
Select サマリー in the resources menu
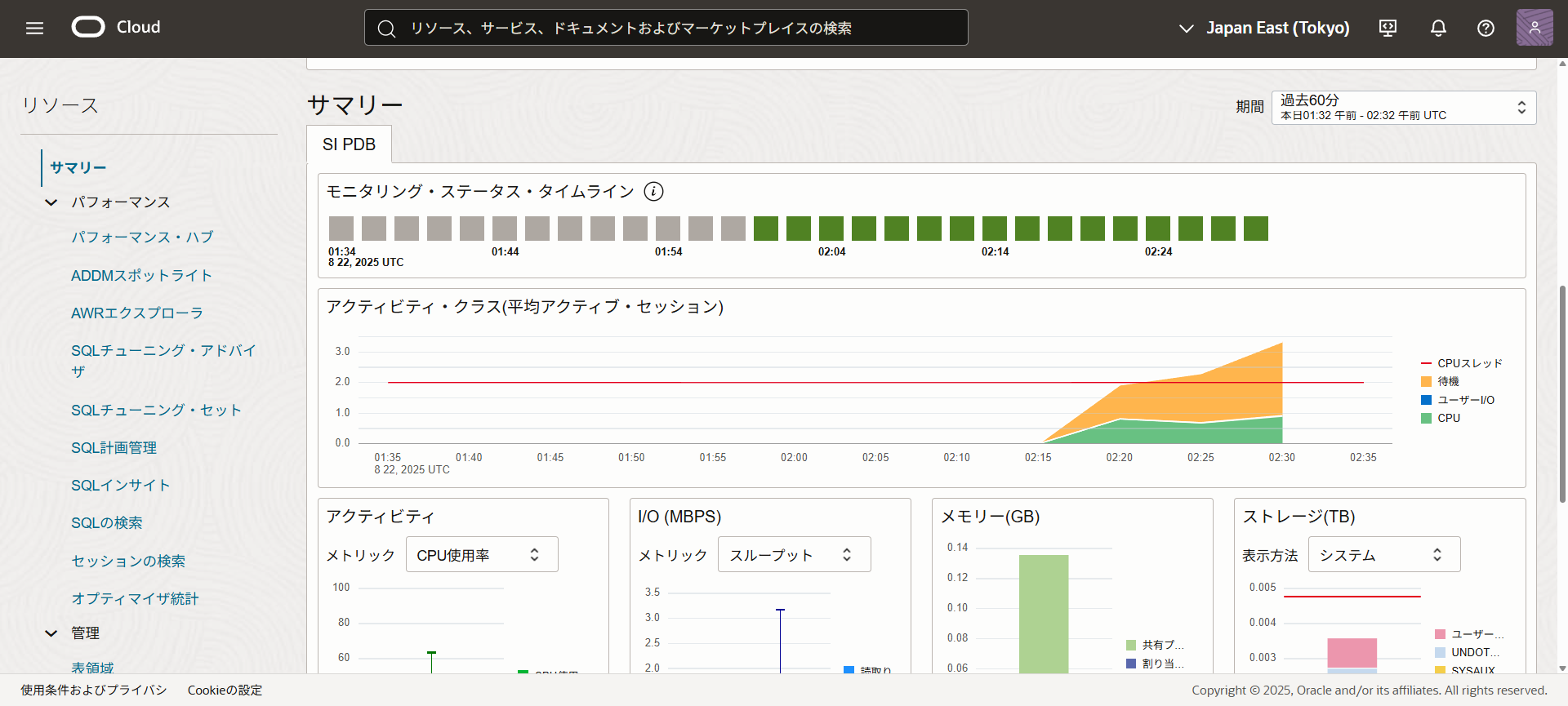78,167
